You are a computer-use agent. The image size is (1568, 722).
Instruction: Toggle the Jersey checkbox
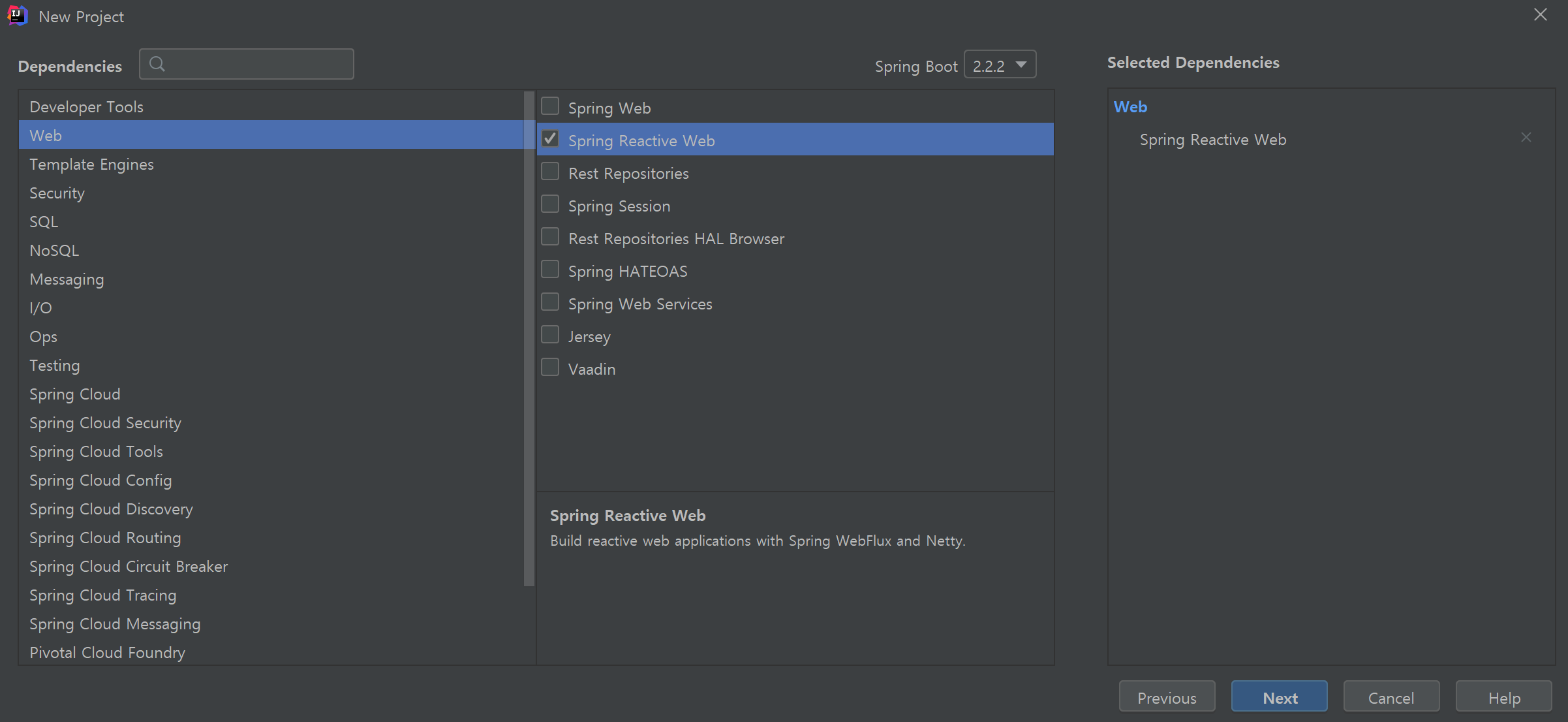[x=550, y=335]
